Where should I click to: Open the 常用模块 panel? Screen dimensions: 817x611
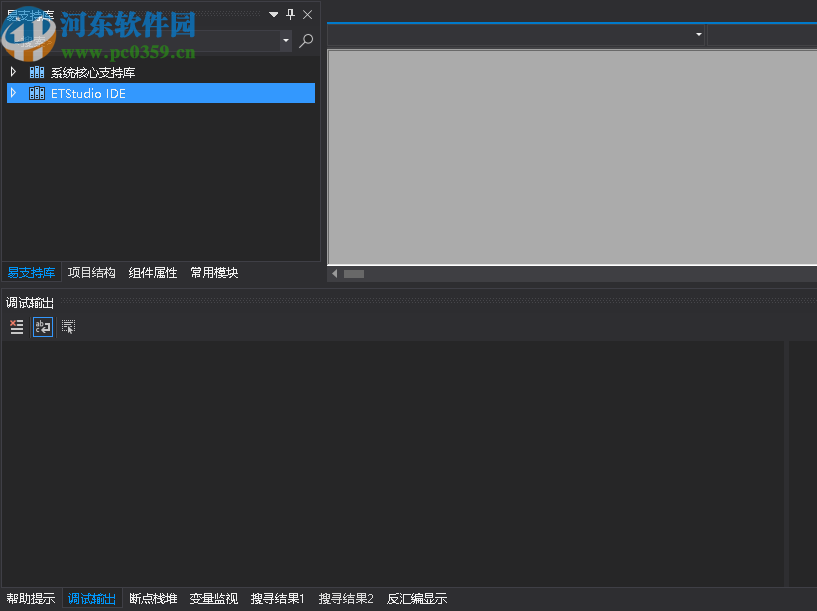click(x=214, y=272)
